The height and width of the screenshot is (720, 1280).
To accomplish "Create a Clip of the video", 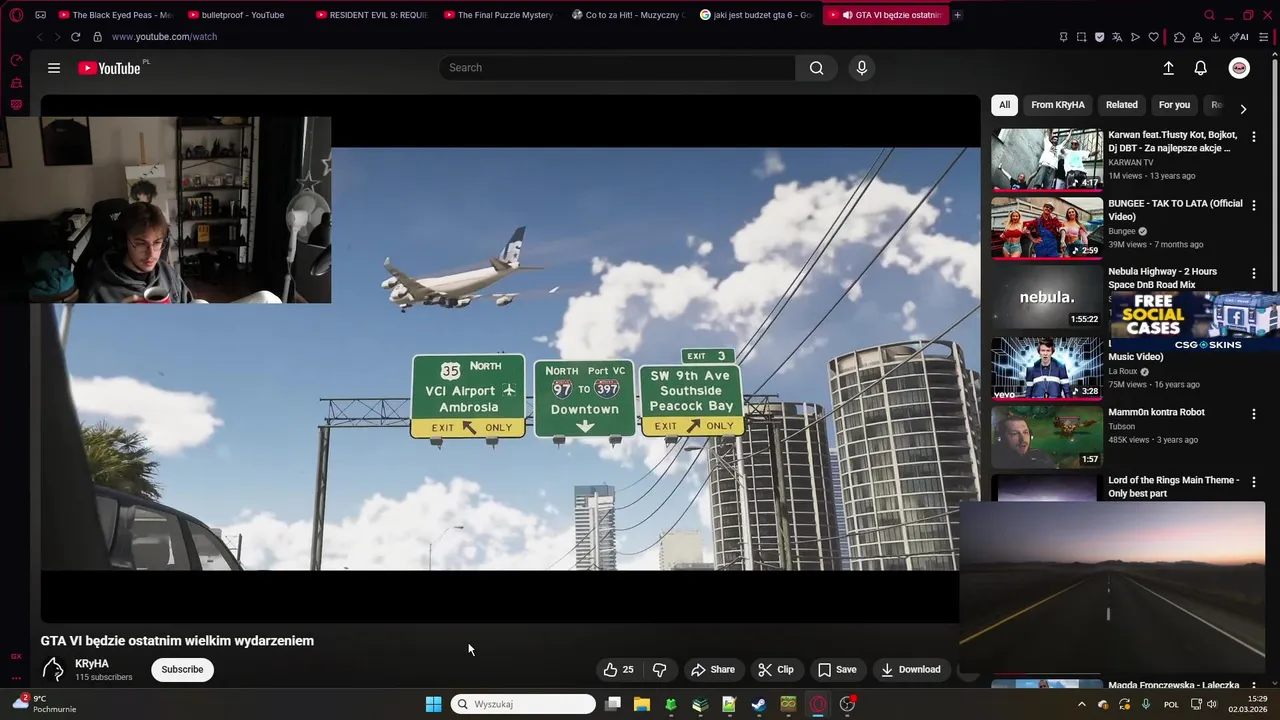I will (x=776, y=670).
